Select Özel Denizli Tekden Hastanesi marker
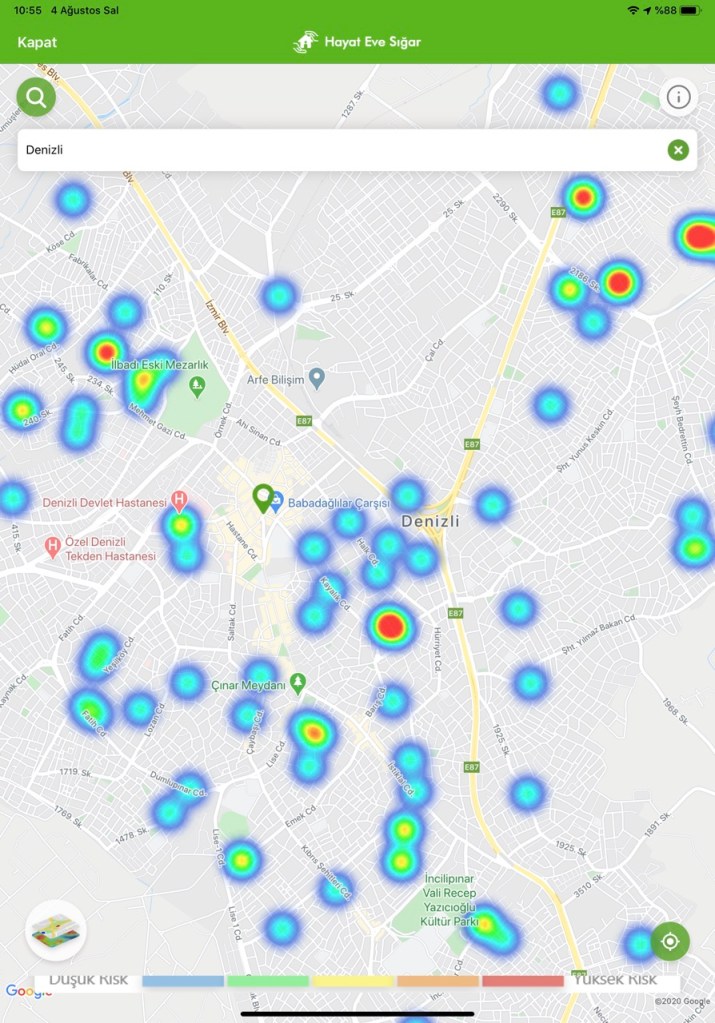 53,547
